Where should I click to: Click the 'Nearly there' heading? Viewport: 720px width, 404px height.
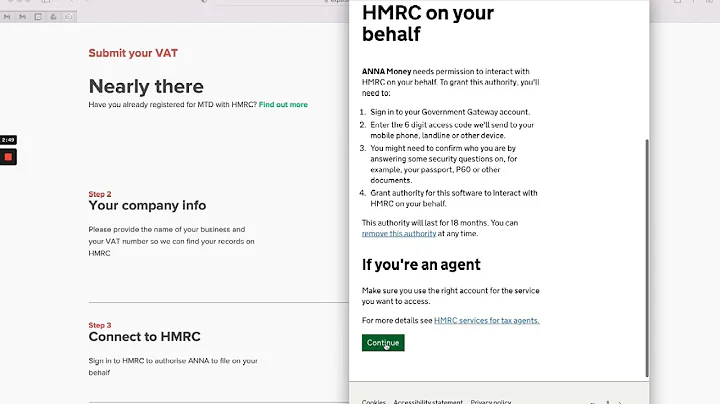pos(146,86)
